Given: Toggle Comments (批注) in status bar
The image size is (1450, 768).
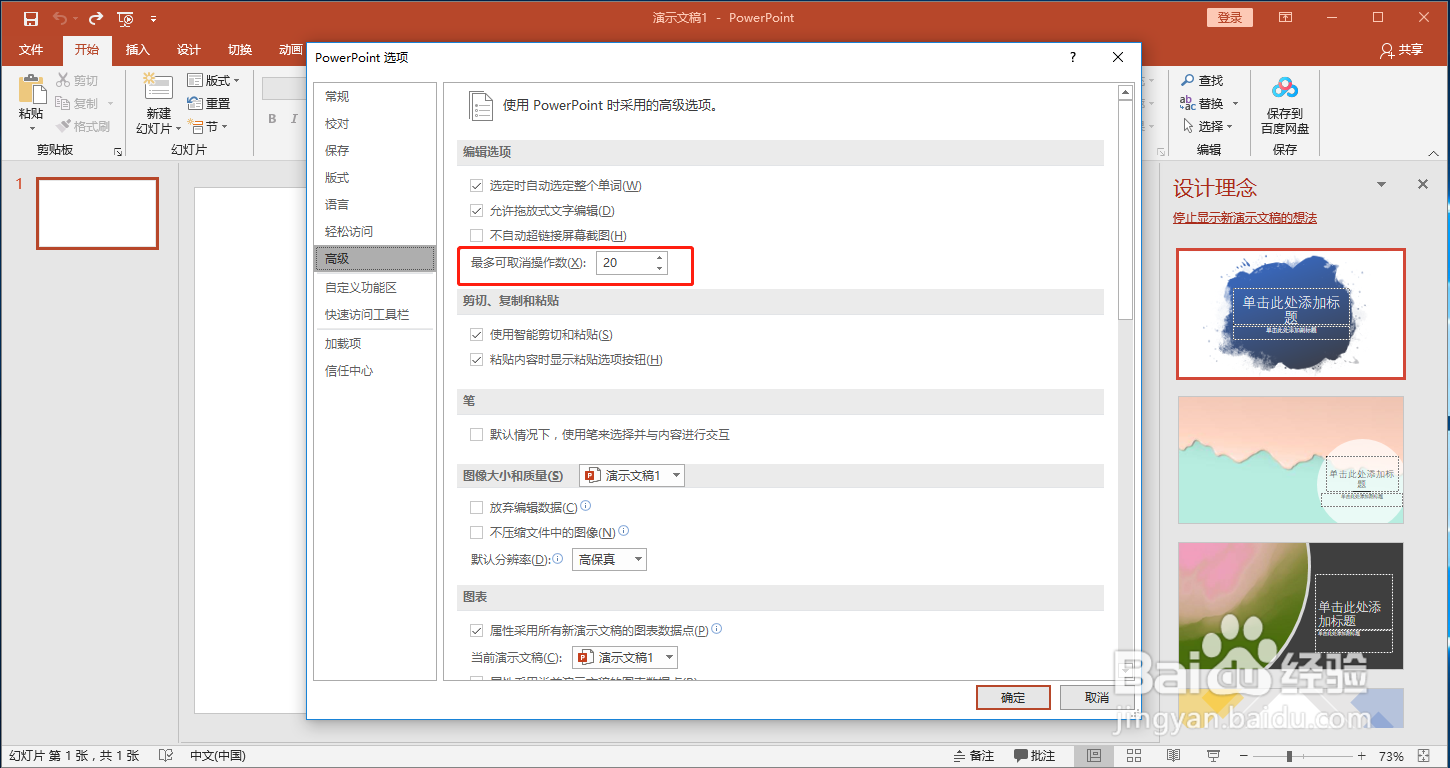Looking at the screenshot, I should (x=1035, y=756).
